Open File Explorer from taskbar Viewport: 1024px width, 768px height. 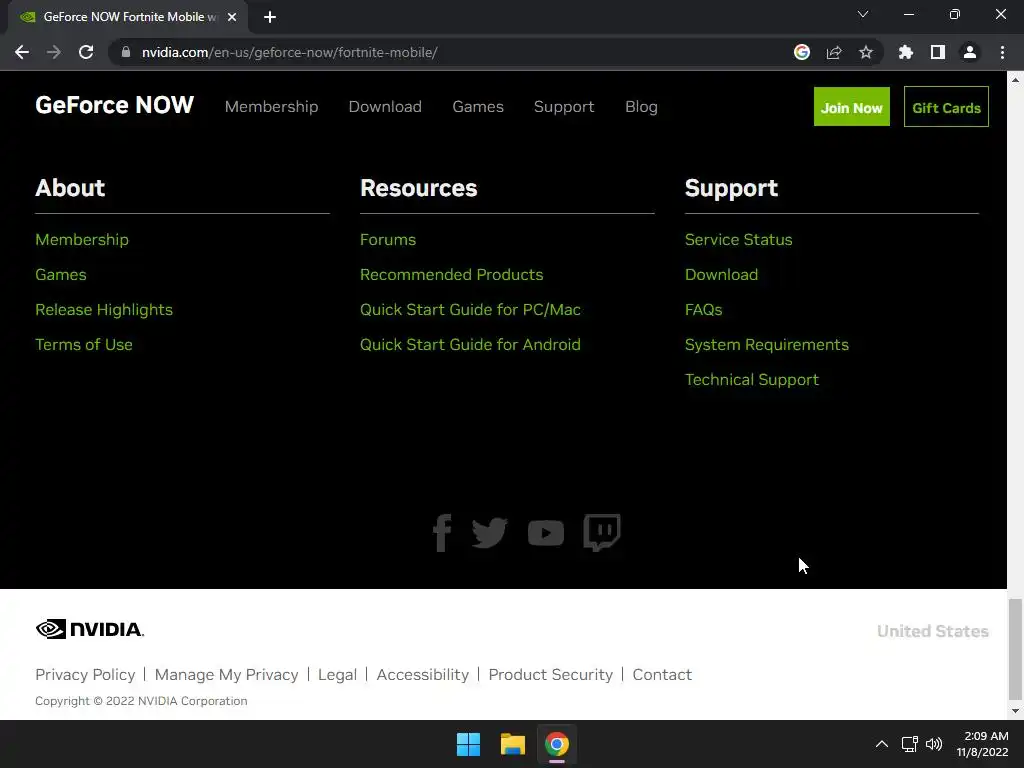click(x=513, y=744)
